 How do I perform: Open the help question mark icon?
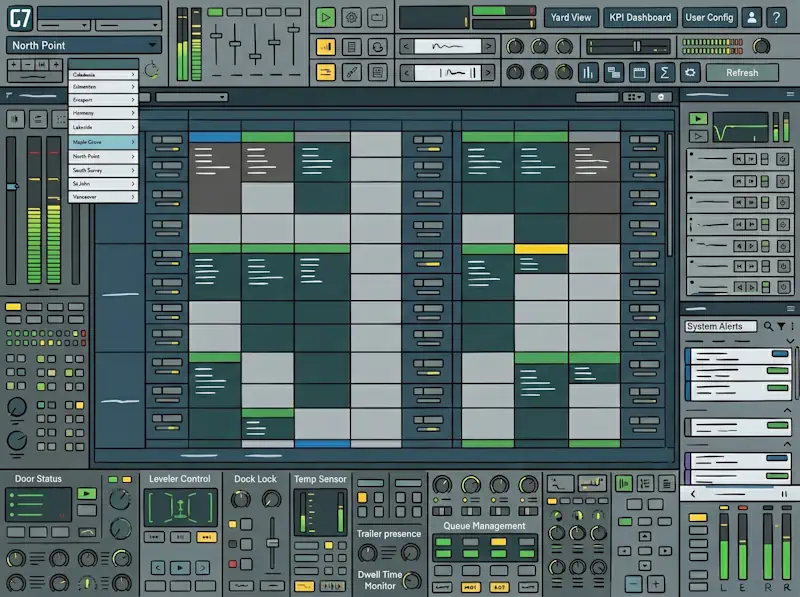tap(776, 18)
